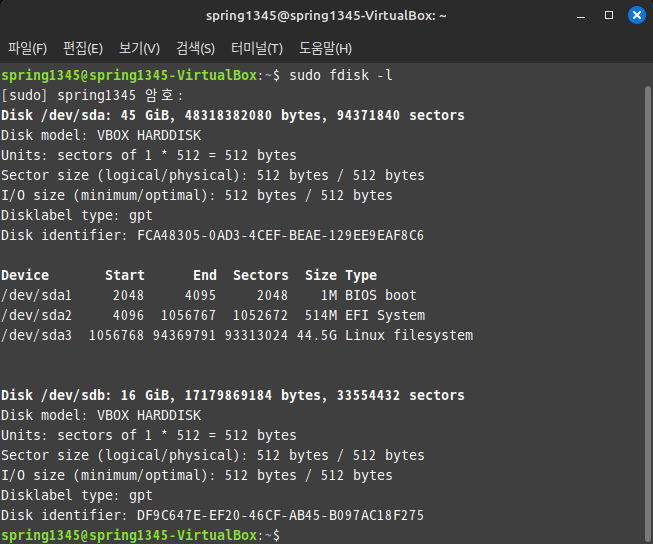Maximize the terminal window
This screenshot has width=653, height=544.
tap(609, 15)
